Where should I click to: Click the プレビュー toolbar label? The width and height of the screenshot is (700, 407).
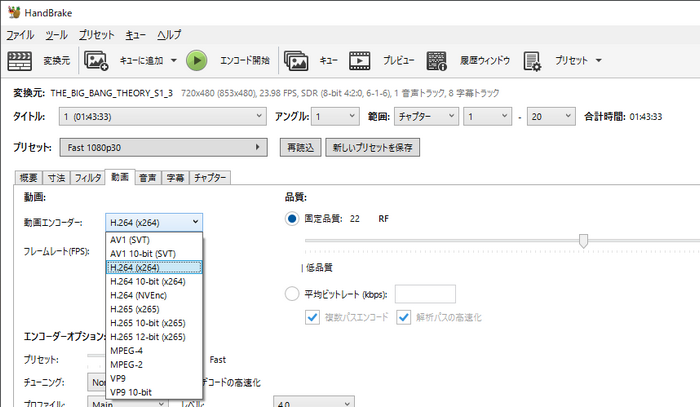[x=399, y=61]
